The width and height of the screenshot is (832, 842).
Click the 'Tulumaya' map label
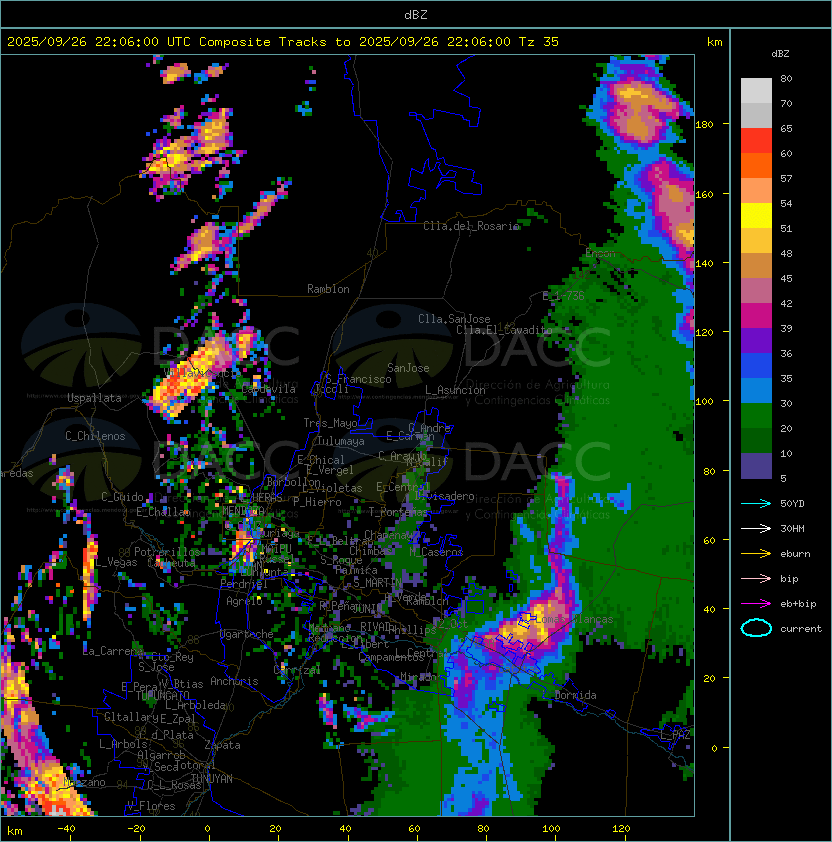pyautogui.click(x=341, y=441)
